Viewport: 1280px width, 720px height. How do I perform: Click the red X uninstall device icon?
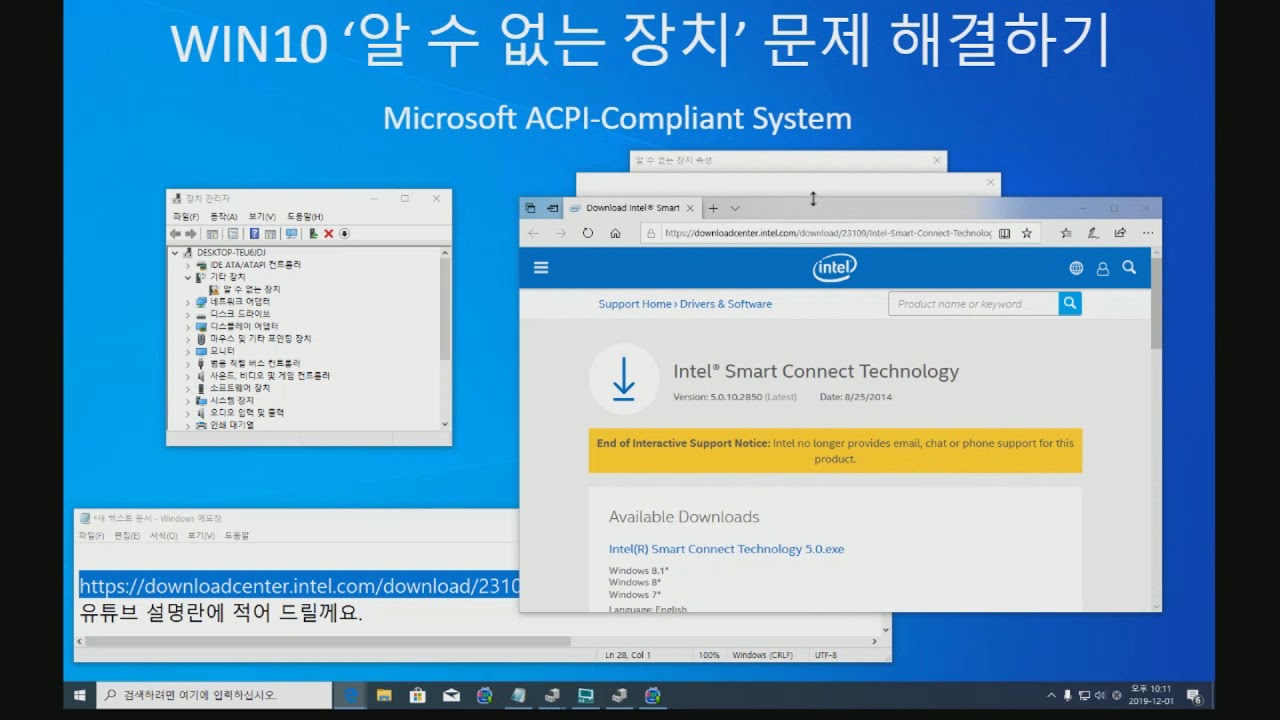coord(328,233)
